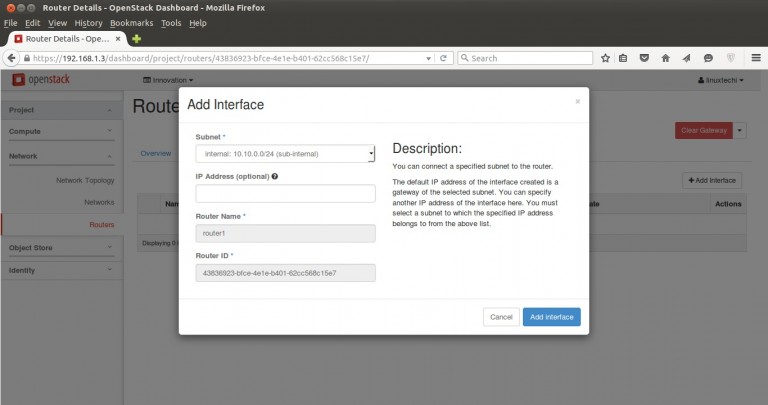Open a new tab with the plus icon
Screen dimensions: 768x405
click(x=137, y=38)
